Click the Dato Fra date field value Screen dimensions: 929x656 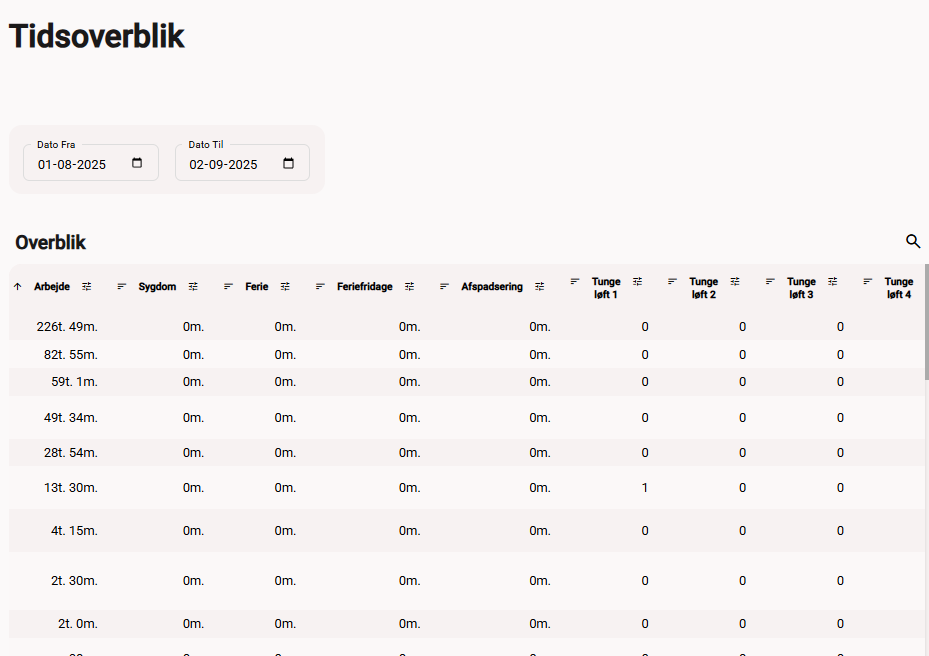point(72,164)
